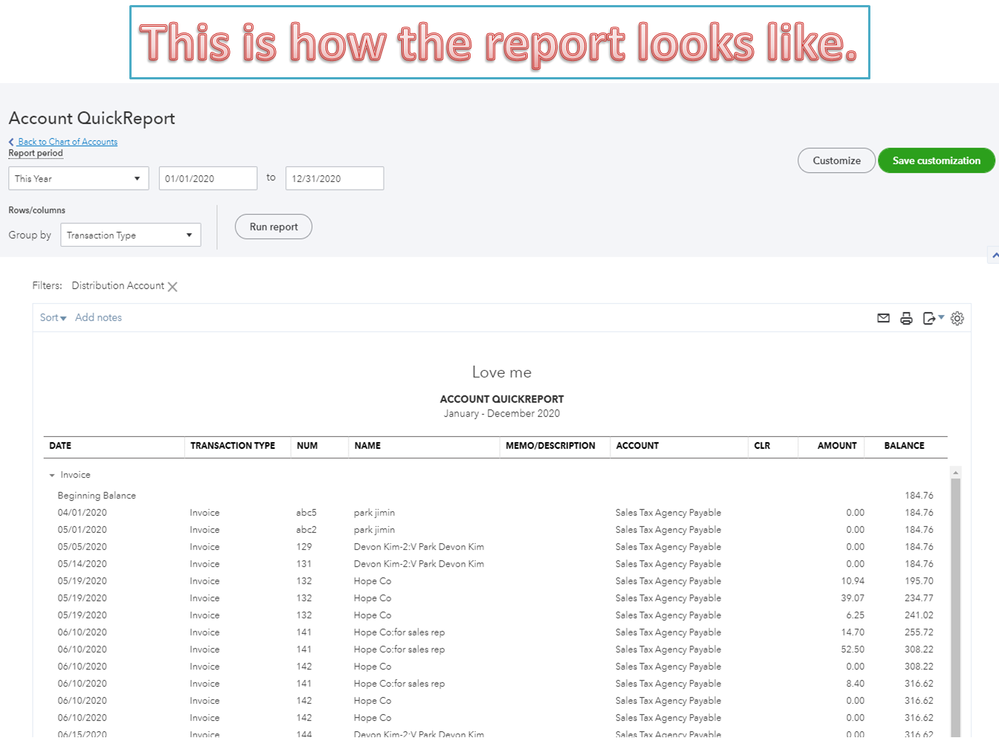Collapse the Invoice group
The height and width of the screenshot is (749, 999).
tap(52, 475)
